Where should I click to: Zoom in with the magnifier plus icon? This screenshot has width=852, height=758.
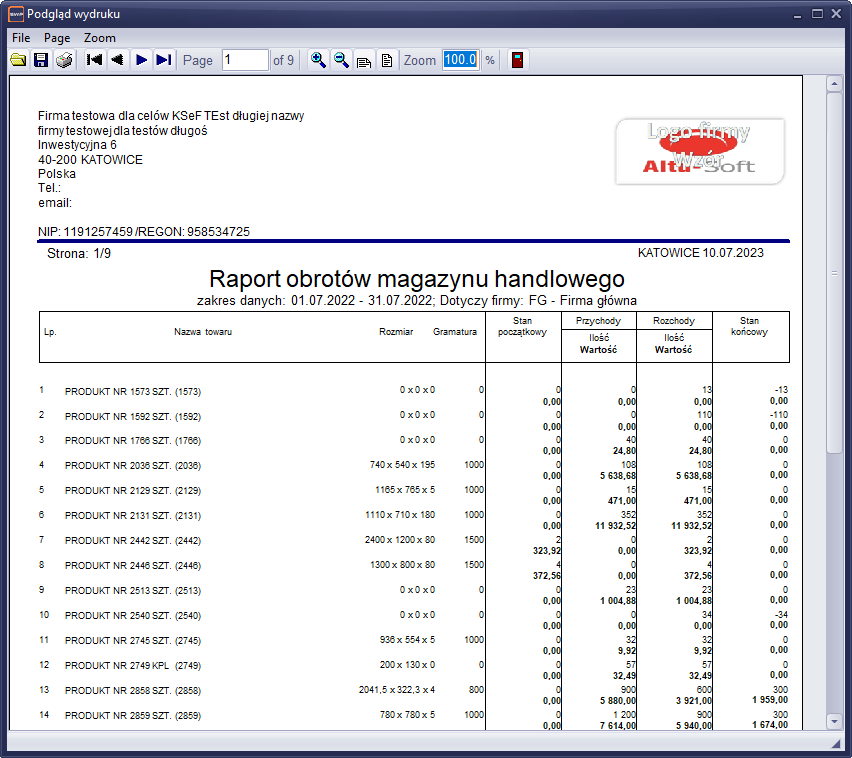tap(318, 60)
